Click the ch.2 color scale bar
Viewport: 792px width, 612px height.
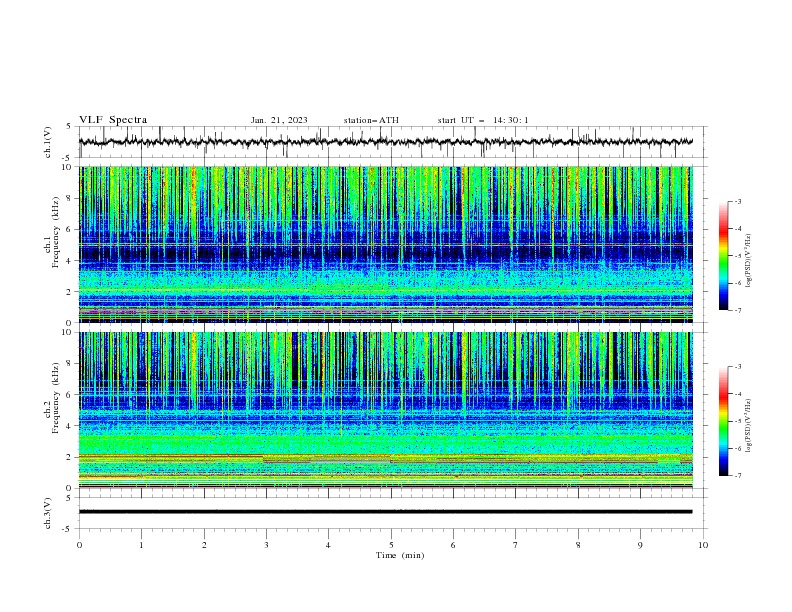coord(724,421)
